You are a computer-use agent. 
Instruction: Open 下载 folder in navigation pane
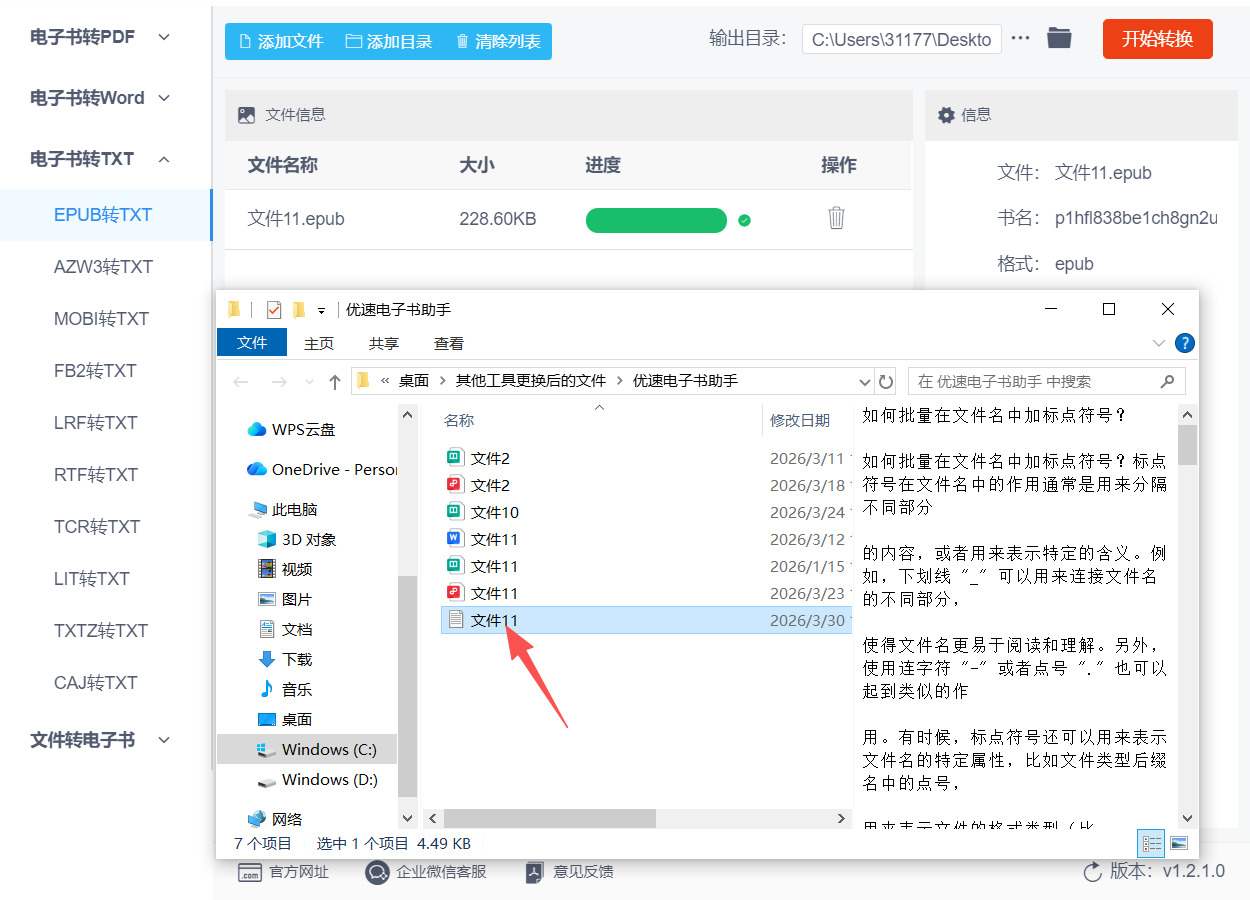coord(285,659)
